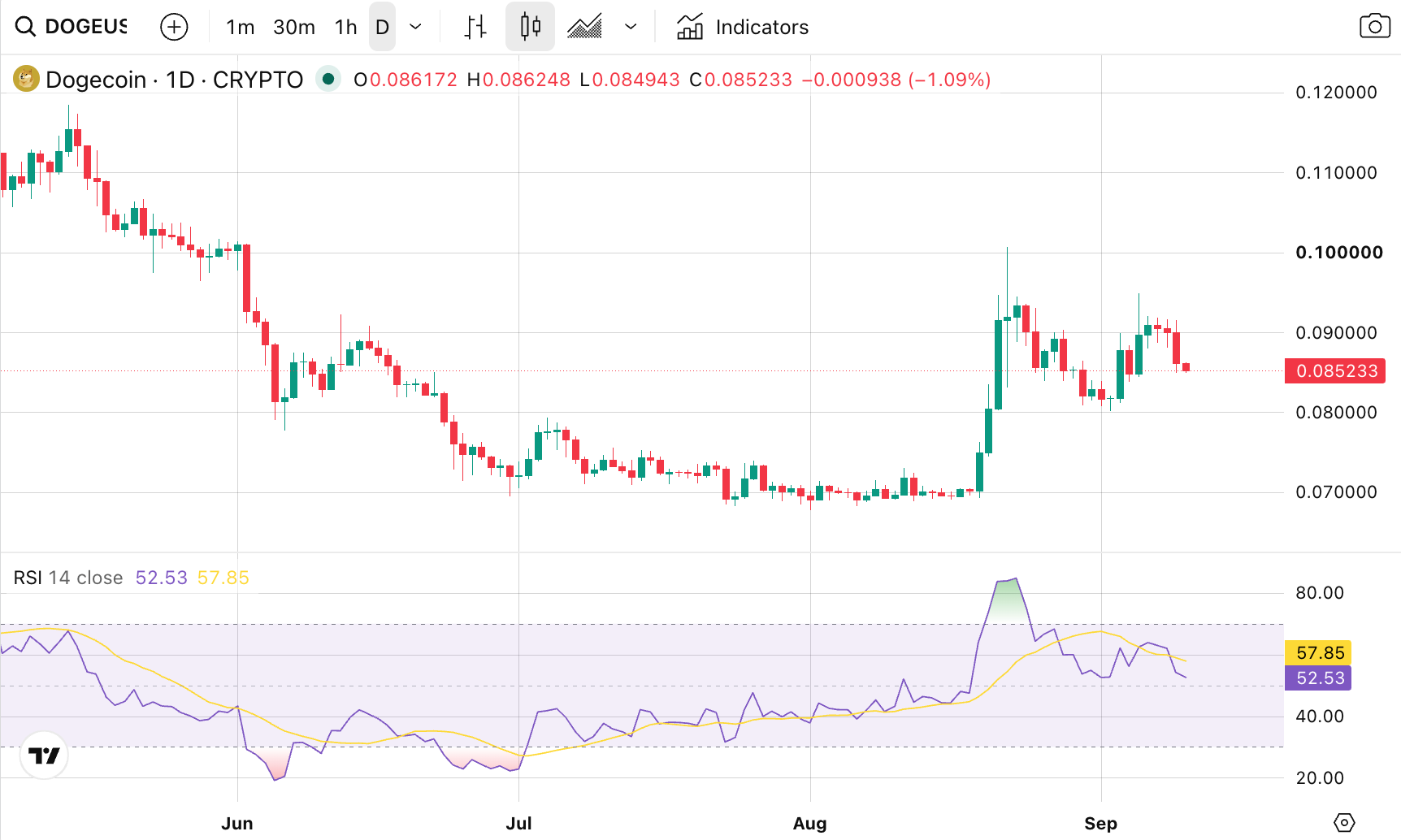Viewport: 1401px width, 840px height.
Task: Choose the candlestick chart style icon
Action: pyautogui.click(x=530, y=27)
